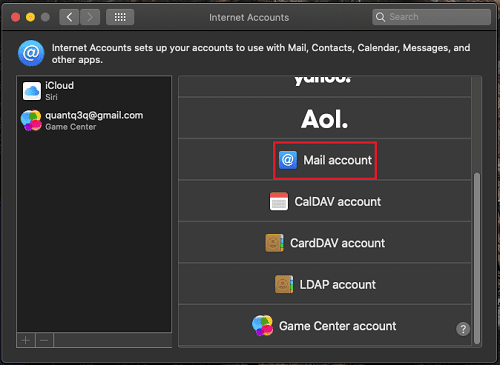Focus the Search field
The height and width of the screenshot is (365, 500).
pyautogui.click(x=431, y=17)
